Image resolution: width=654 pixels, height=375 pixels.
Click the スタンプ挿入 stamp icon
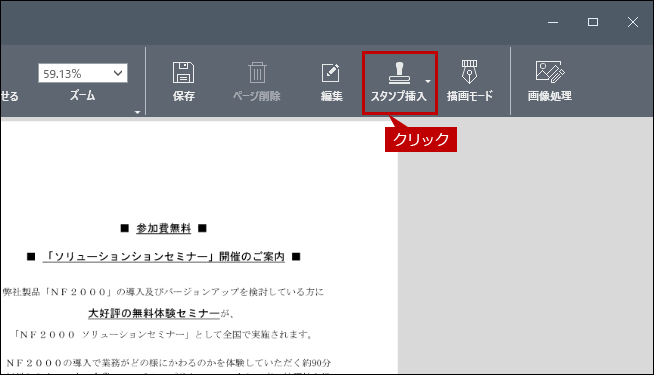[399, 73]
